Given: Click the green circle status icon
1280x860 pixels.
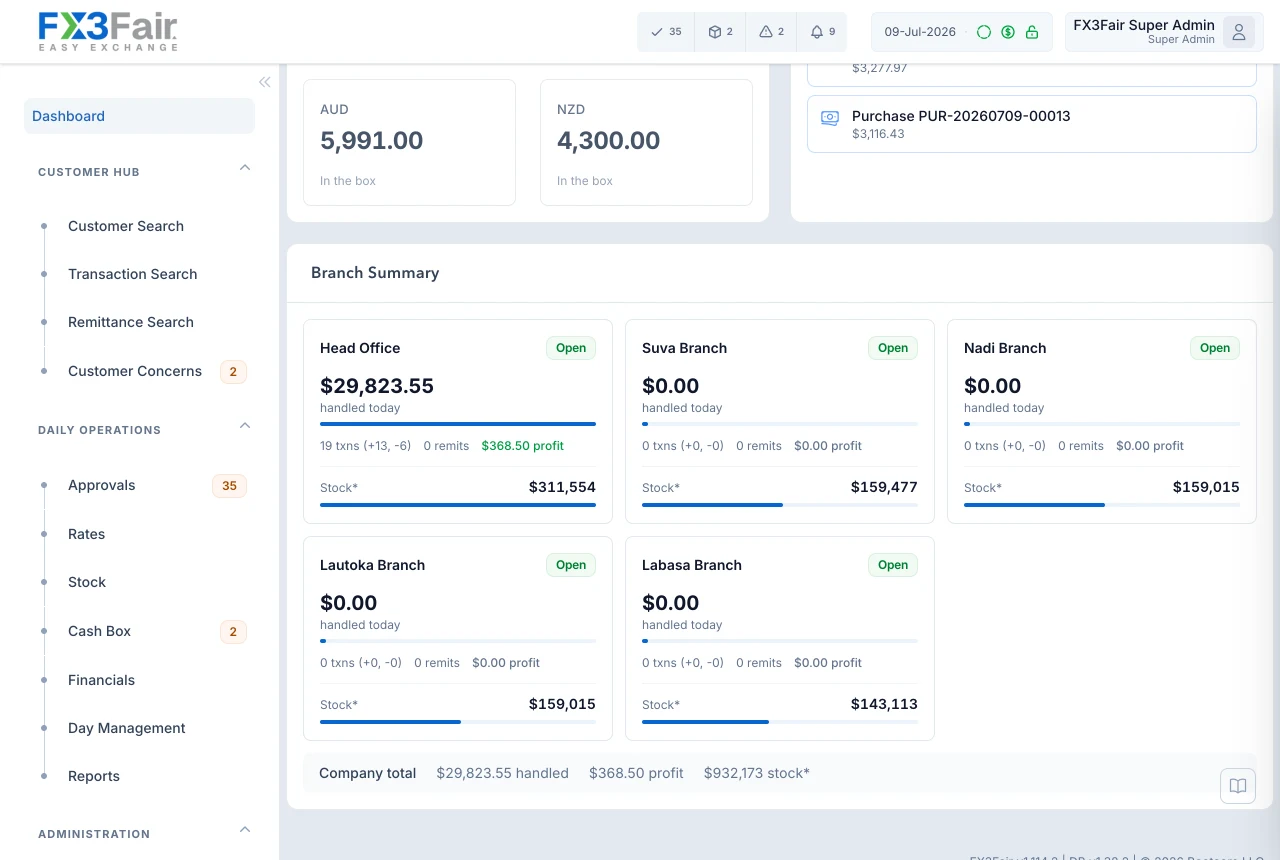Looking at the screenshot, I should (x=984, y=32).
